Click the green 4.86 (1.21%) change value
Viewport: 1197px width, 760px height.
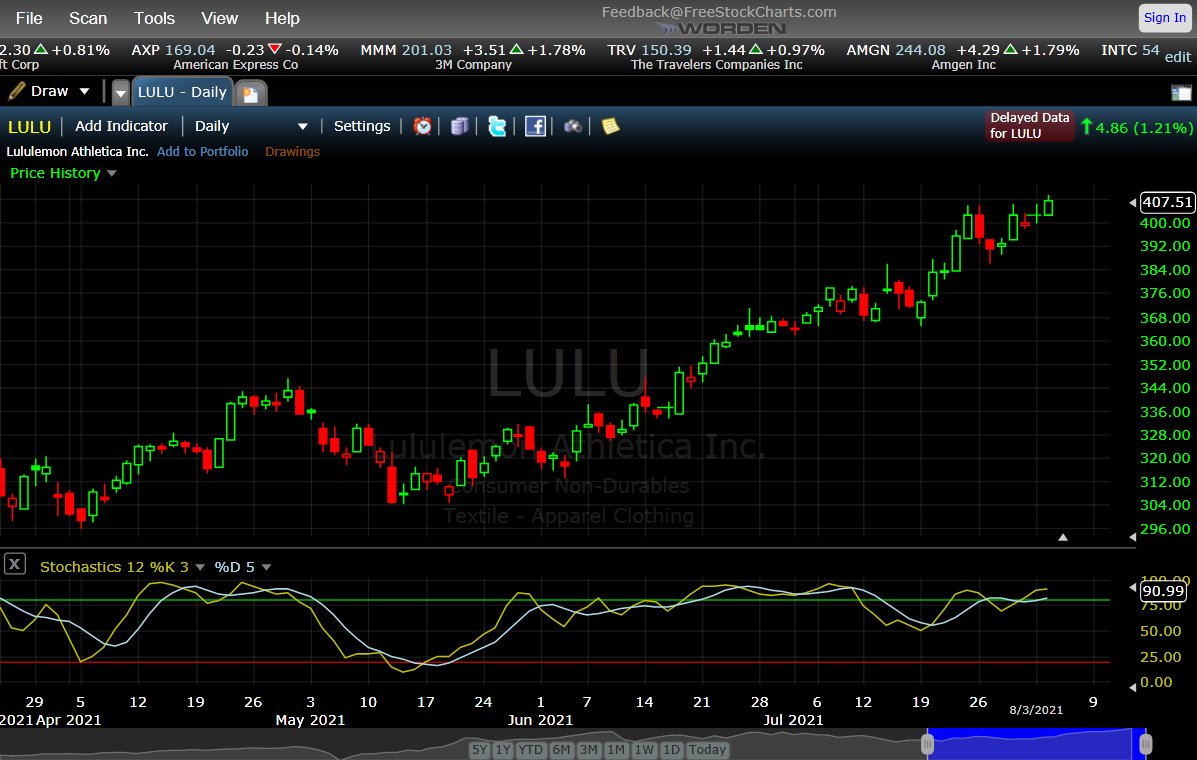pos(1143,127)
